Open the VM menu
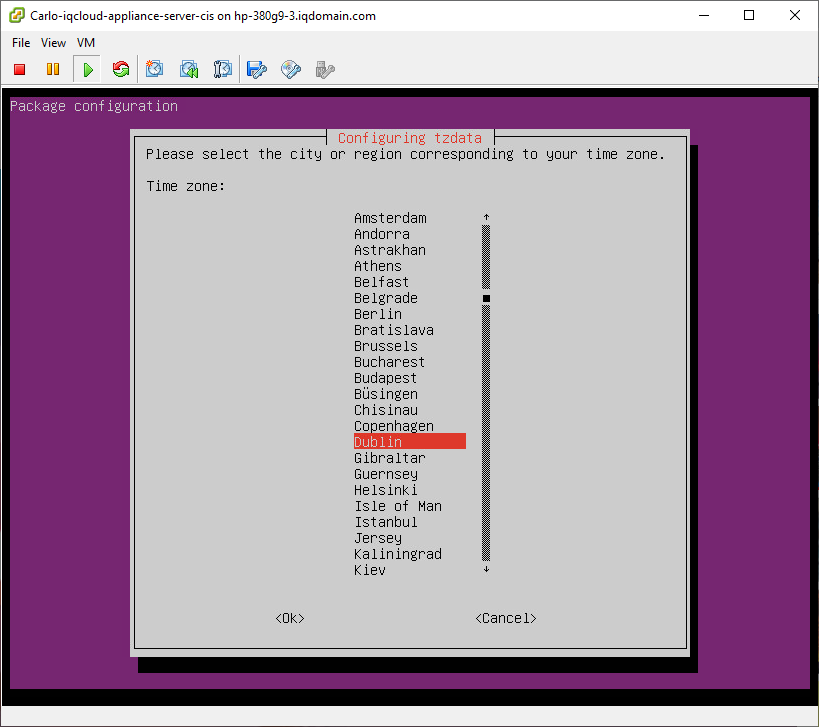The image size is (819, 727). click(86, 43)
